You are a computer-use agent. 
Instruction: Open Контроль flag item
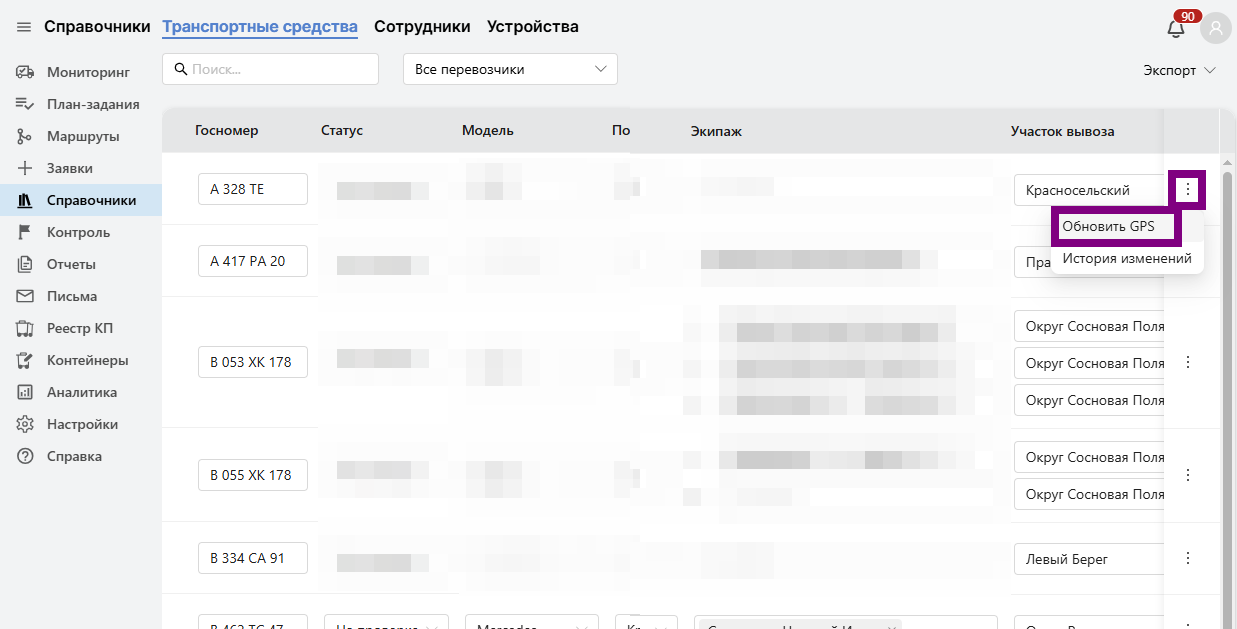coord(78,232)
